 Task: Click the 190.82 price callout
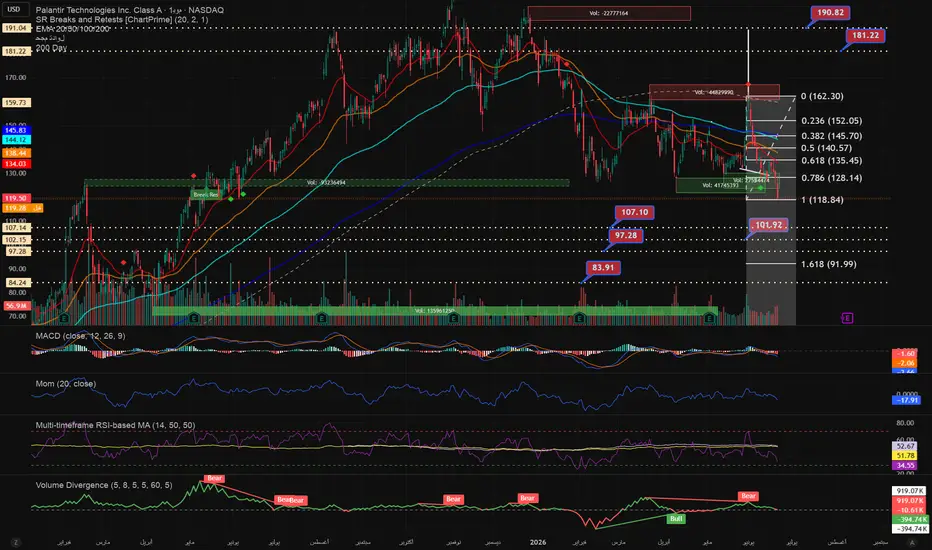pos(830,12)
